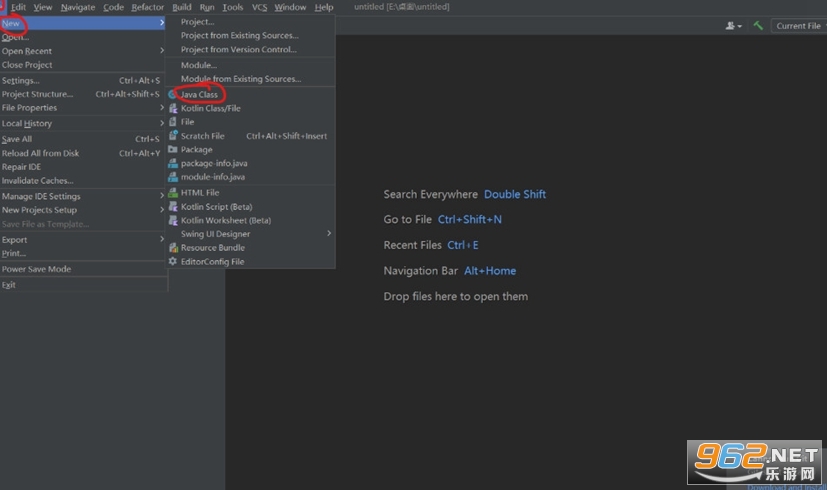Select Invalidate Caches... entry
Viewport: 827px width, 490px height.
(x=83, y=180)
